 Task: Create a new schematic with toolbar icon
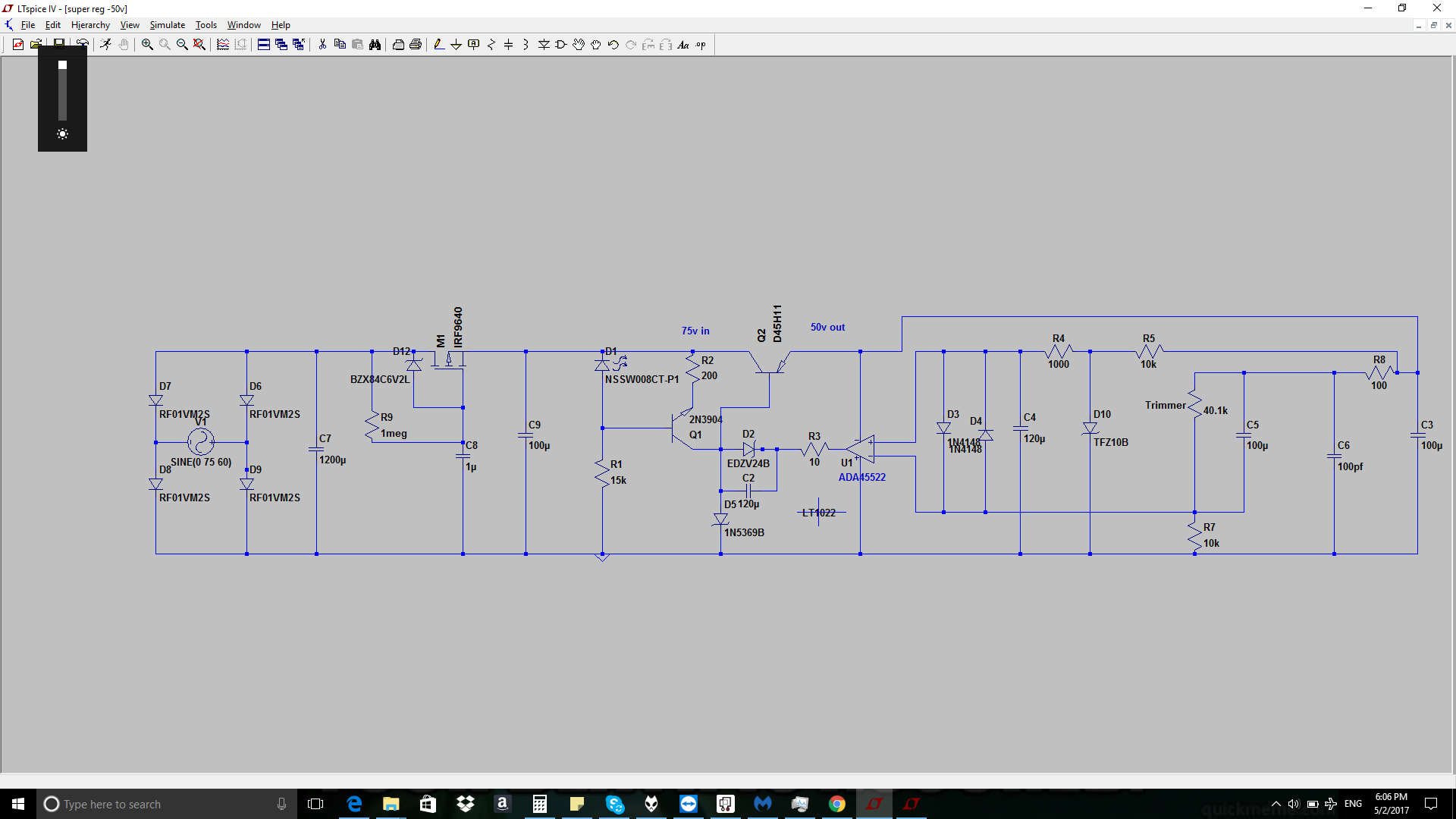[x=18, y=45]
